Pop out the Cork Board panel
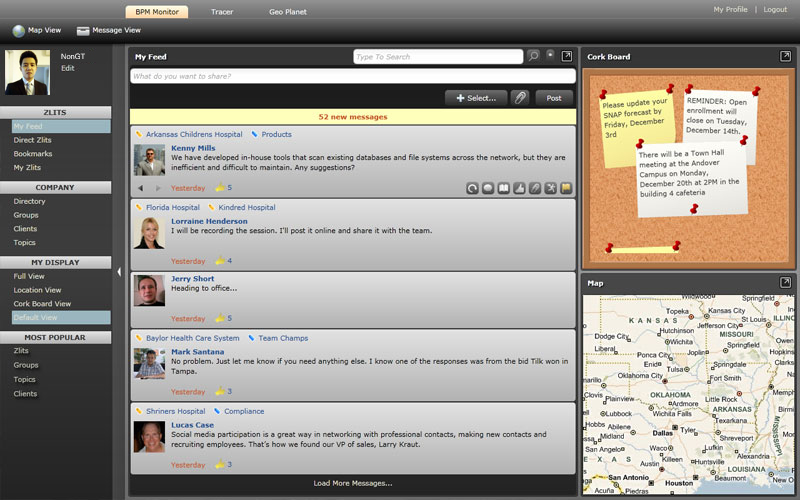This screenshot has width=800, height=500. [x=785, y=56]
